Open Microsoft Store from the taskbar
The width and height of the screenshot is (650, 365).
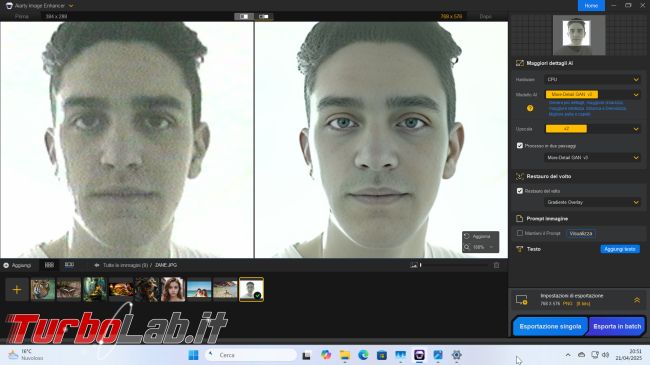click(382, 355)
